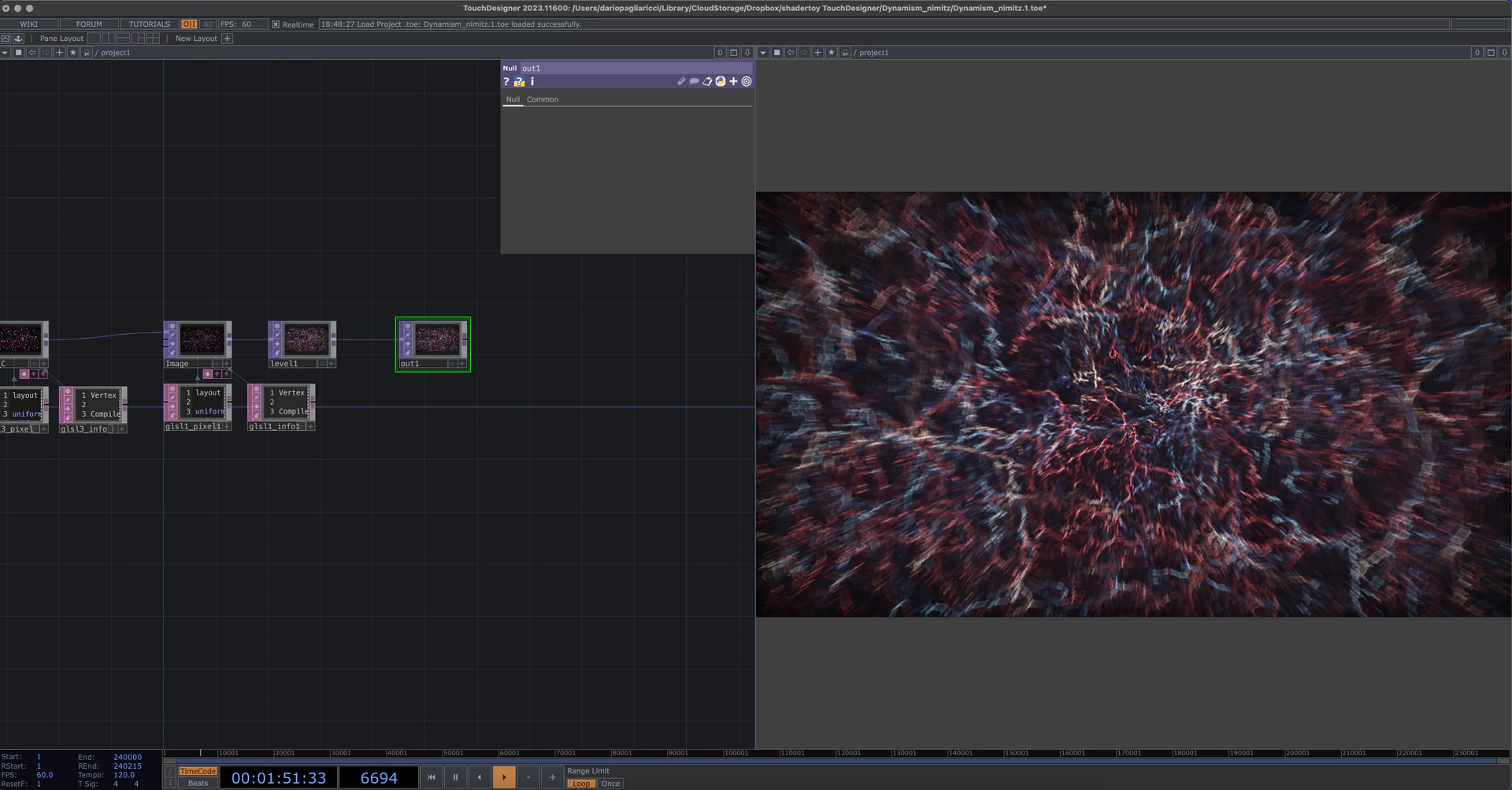Edit the out1 operator name field
1512x790 pixels.
[636, 69]
